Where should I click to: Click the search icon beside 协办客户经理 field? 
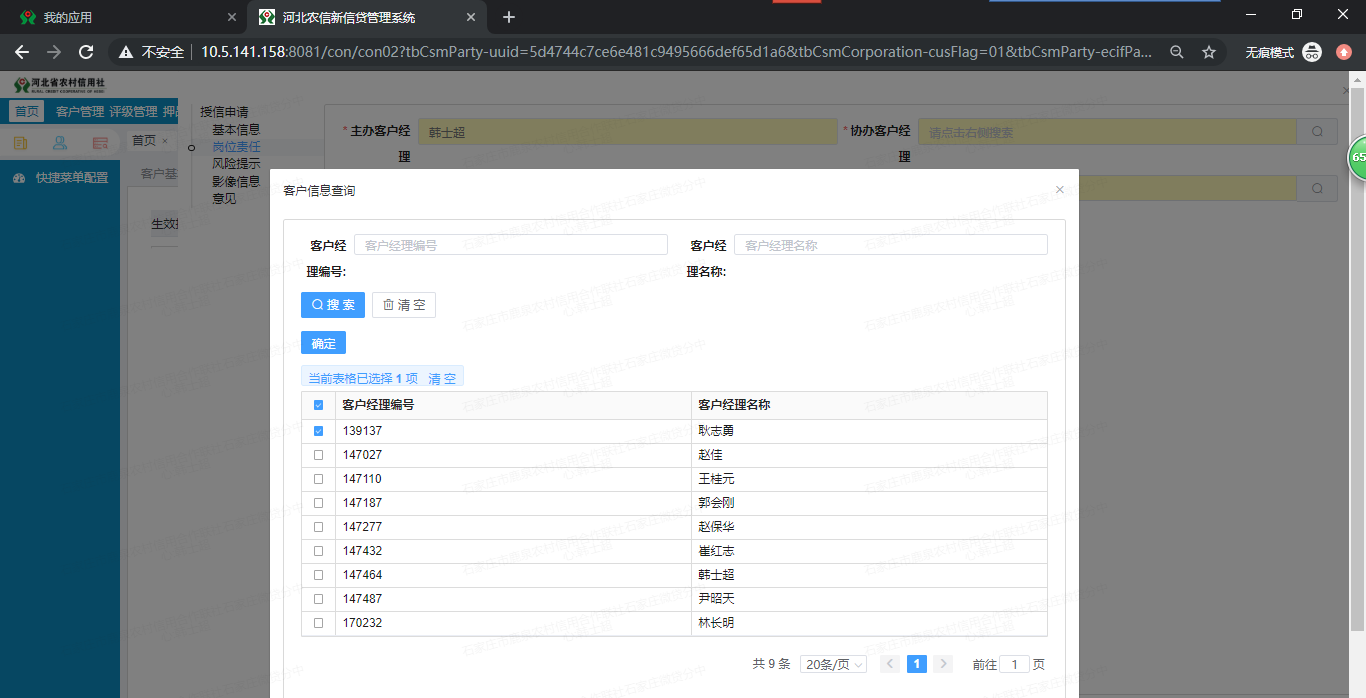pos(1317,132)
